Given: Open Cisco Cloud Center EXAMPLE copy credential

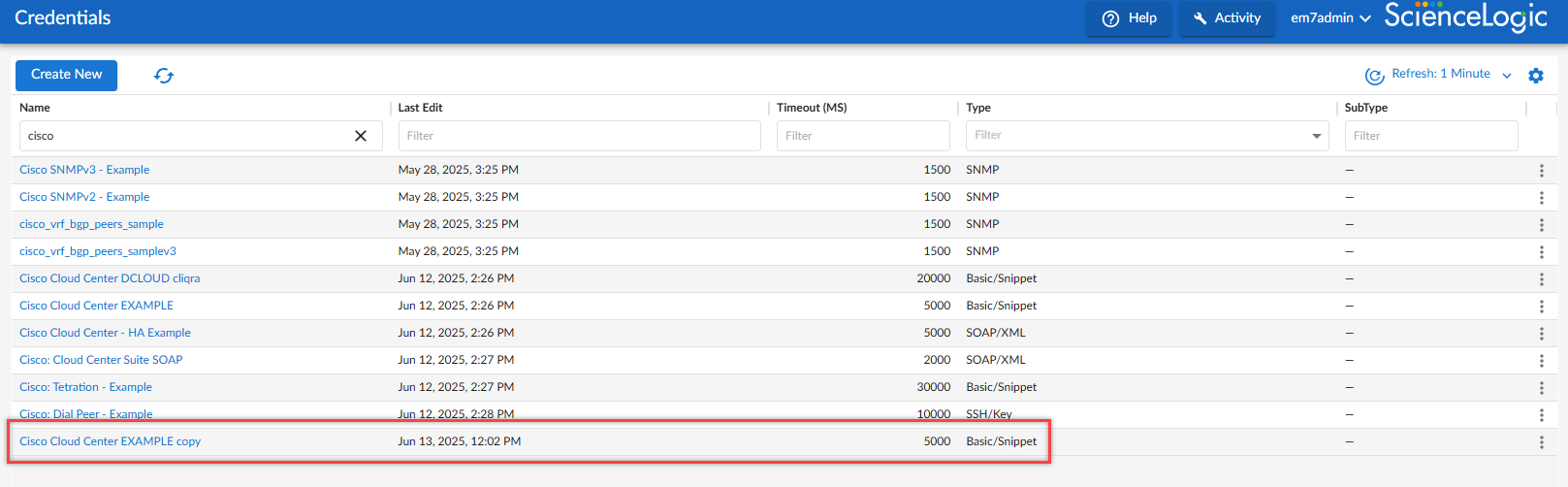Looking at the screenshot, I should [110, 441].
